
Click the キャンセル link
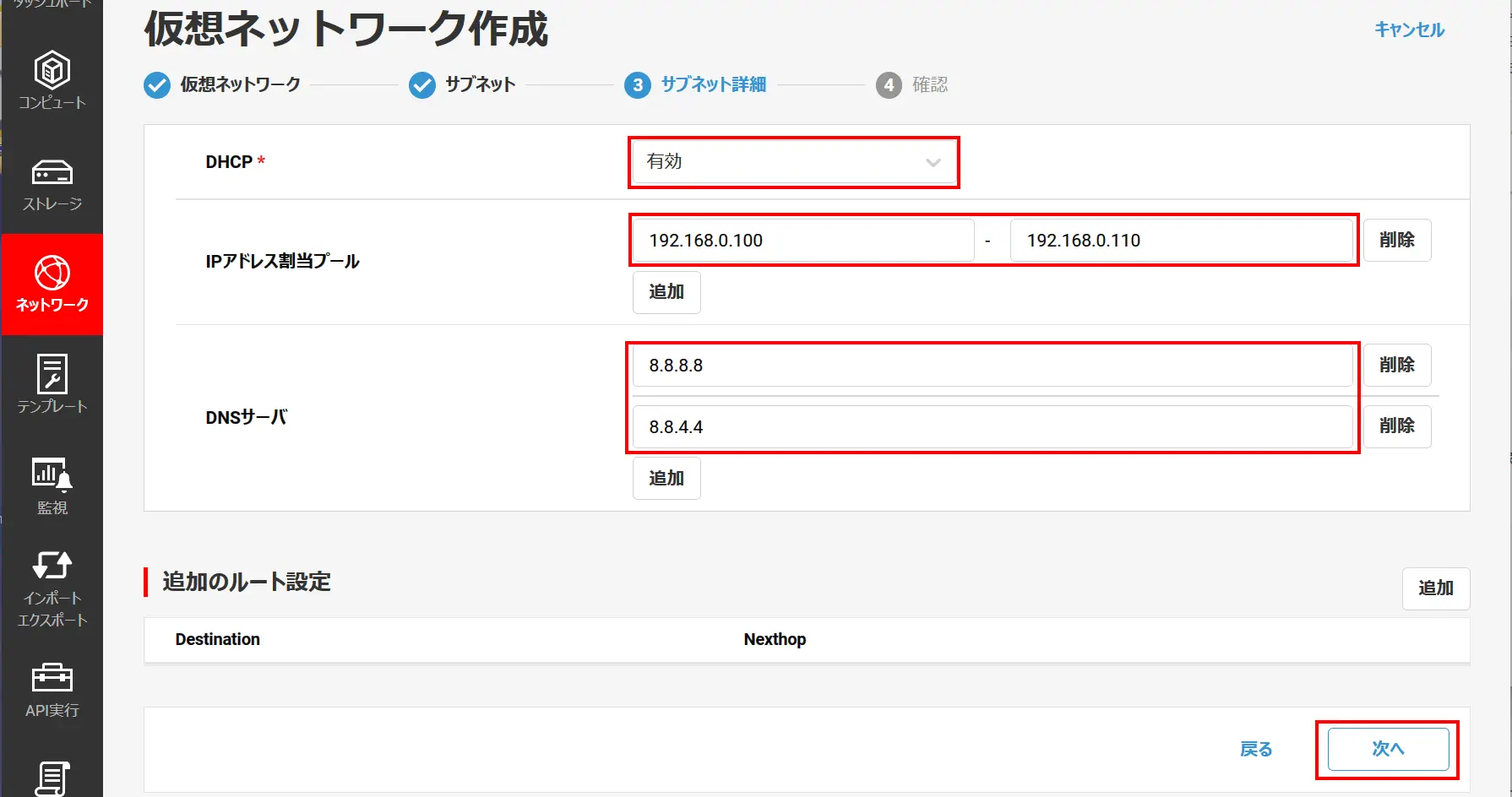click(1409, 30)
